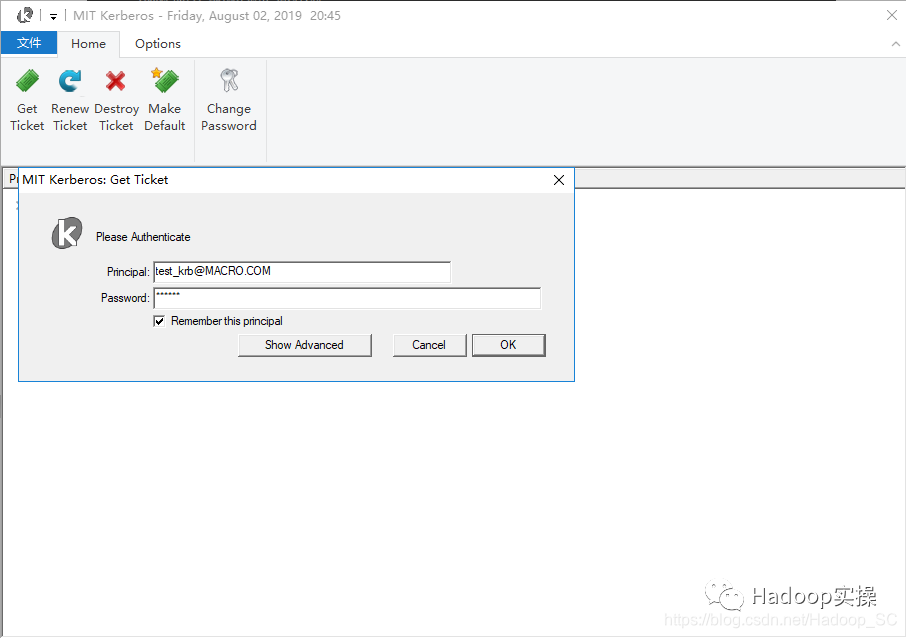906x638 pixels.
Task: Click the Get Ticket ribbon icon
Action: (27, 81)
